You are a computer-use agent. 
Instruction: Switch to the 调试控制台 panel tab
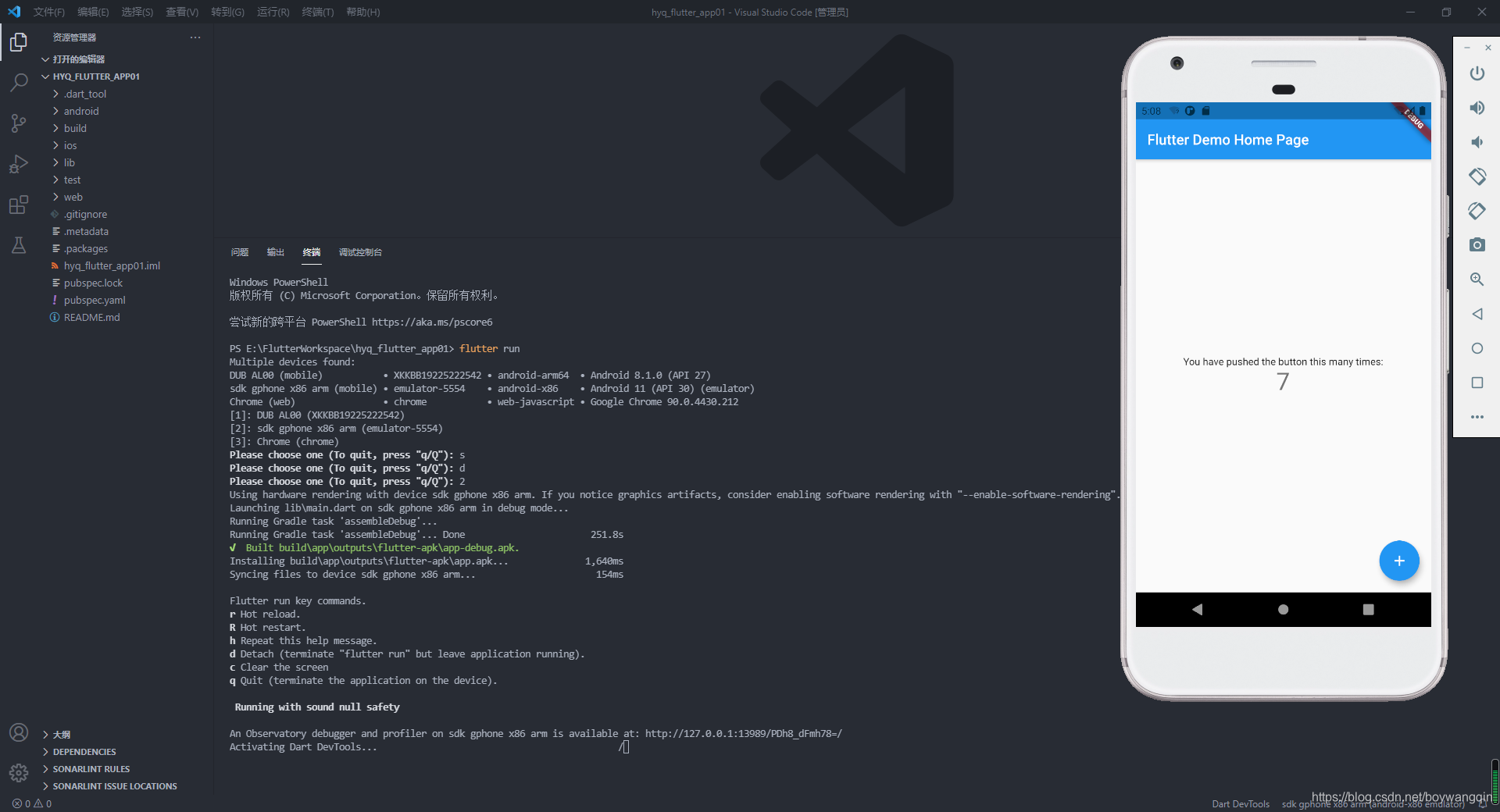[360, 252]
